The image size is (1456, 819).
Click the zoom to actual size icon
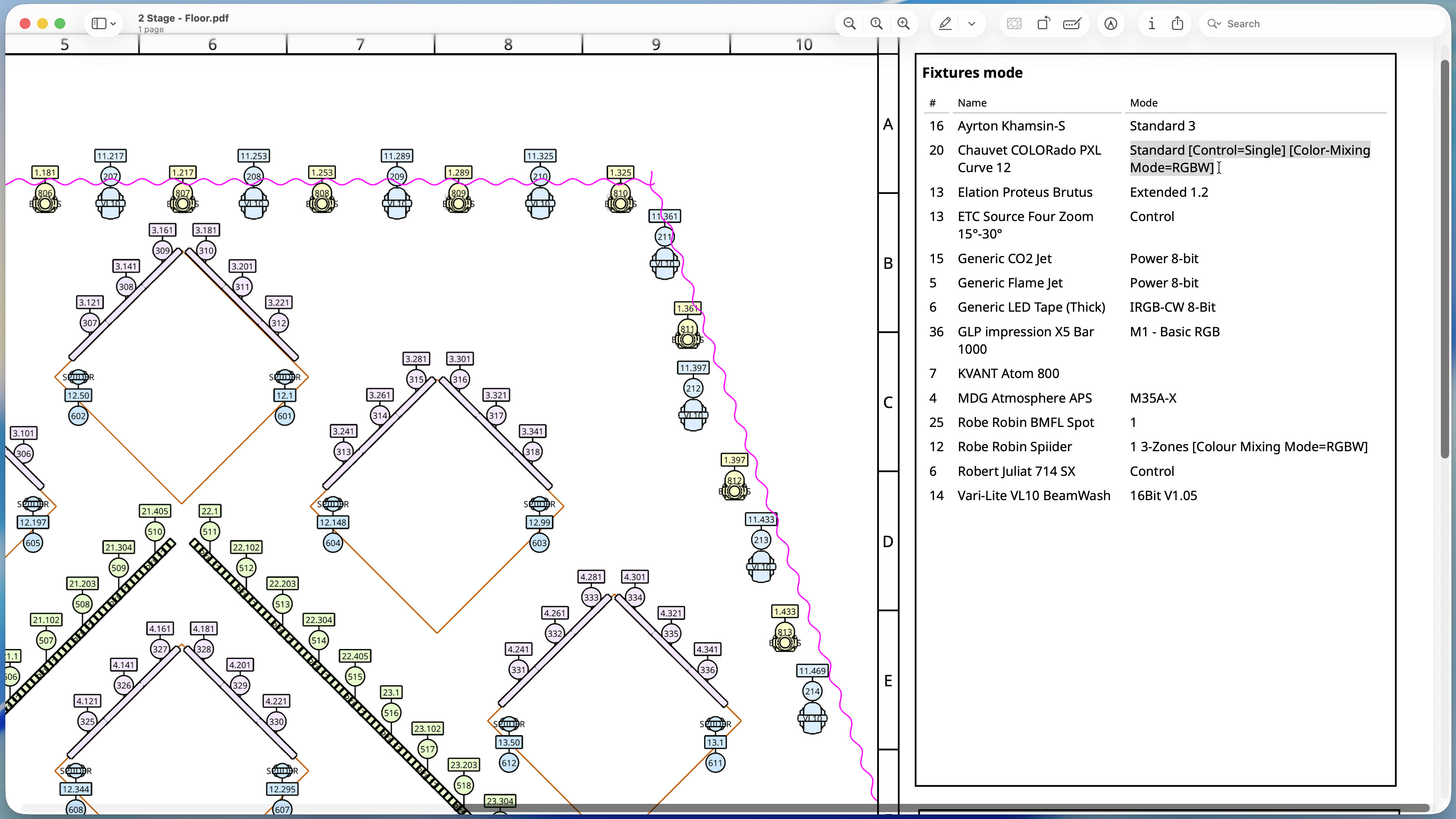coord(876,23)
